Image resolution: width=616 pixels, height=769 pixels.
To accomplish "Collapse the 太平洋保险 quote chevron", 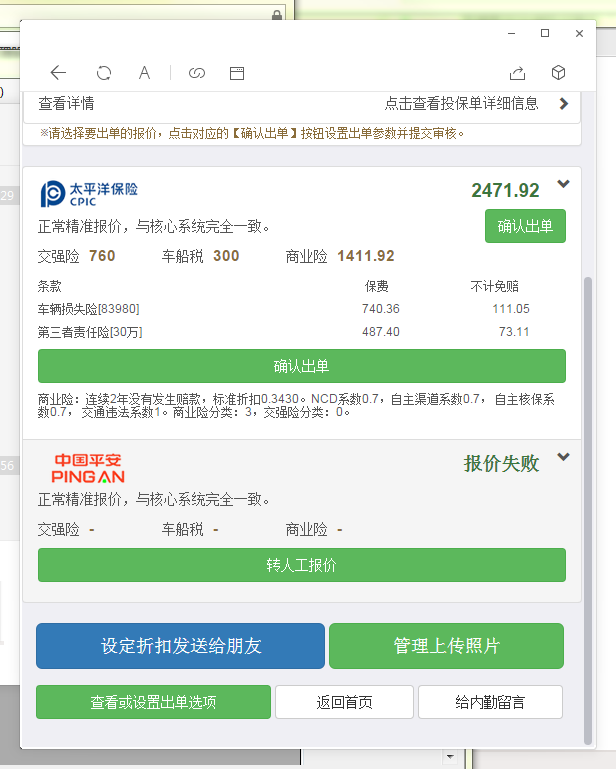I will click(563, 184).
